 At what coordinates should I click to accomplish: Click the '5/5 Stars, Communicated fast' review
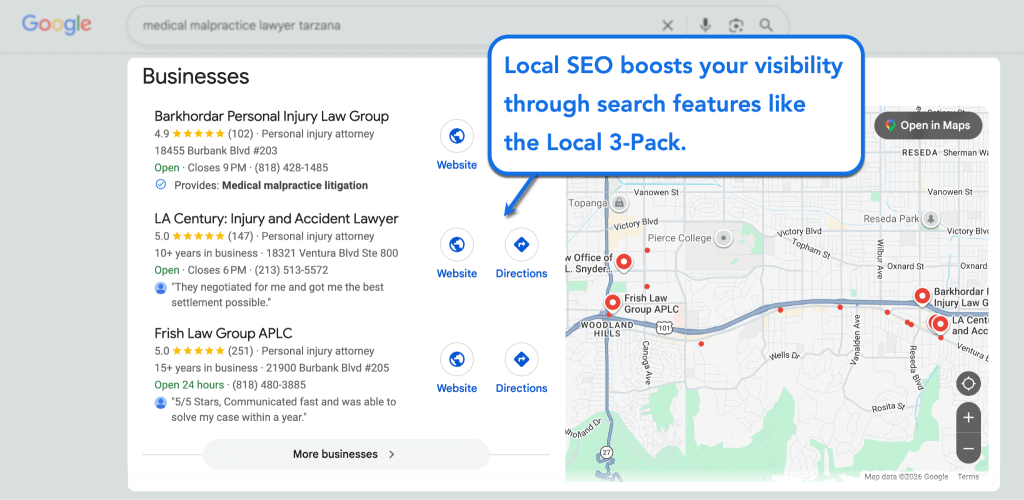[x=283, y=409]
